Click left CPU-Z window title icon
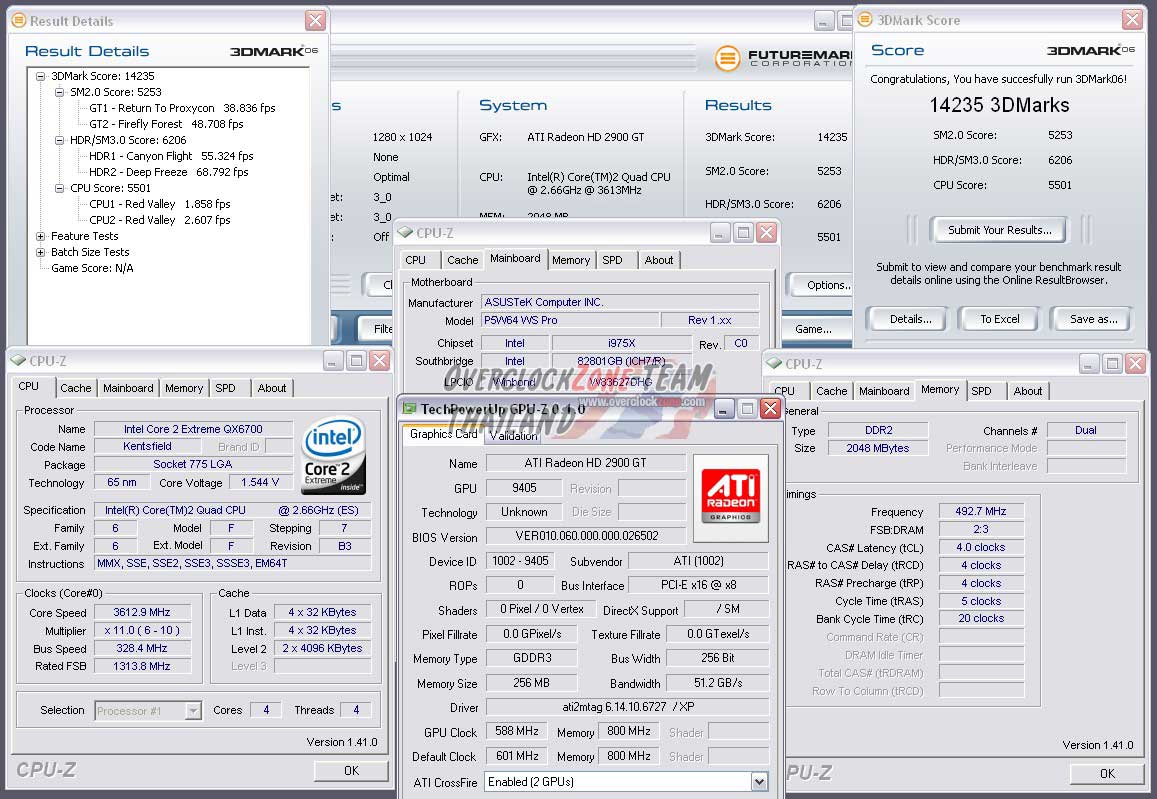 point(18,361)
